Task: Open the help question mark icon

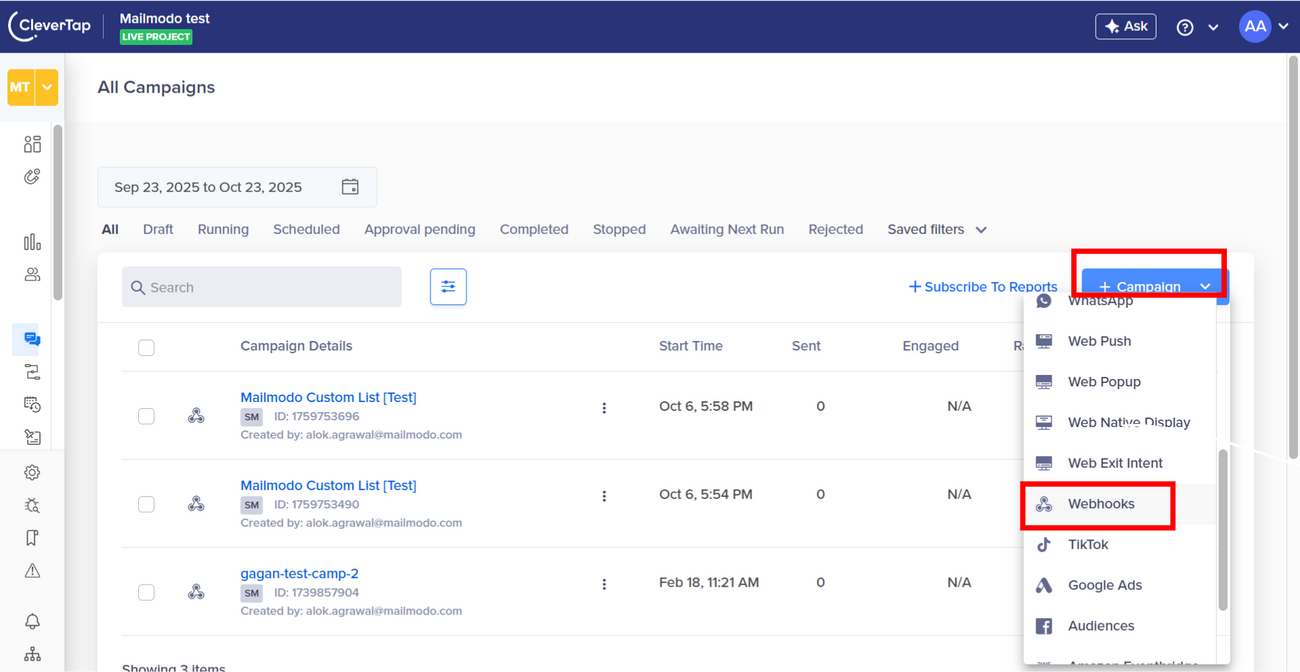Action: [x=1185, y=27]
